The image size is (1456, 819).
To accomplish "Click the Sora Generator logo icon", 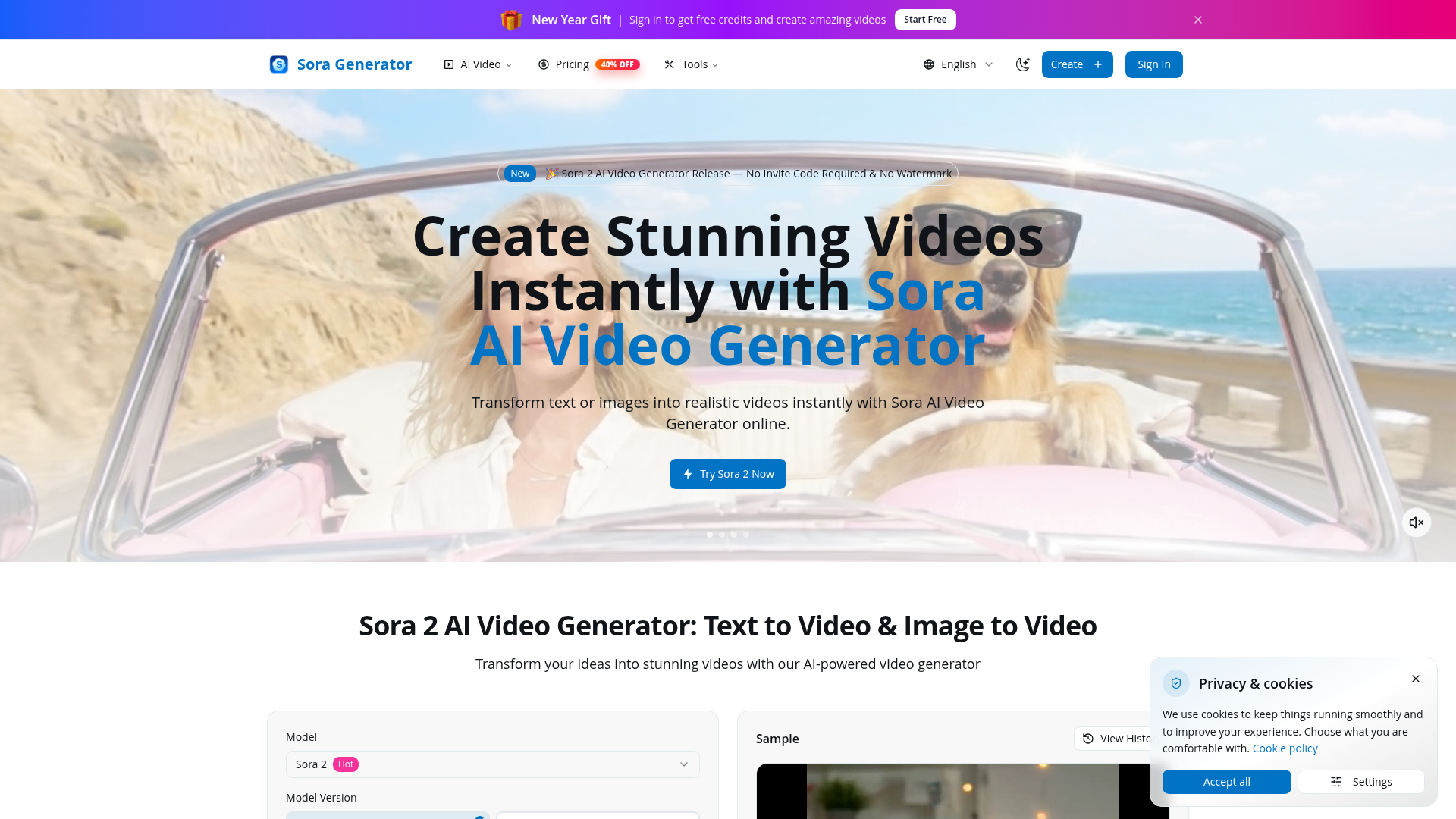I will [279, 64].
